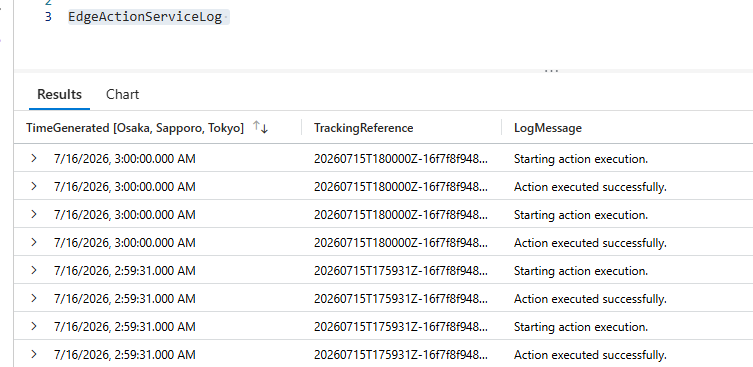Screen dimensions: 753x367
Task: Select first row's 'Starting action execution.' message
Action: pyautogui.click(x=581, y=159)
